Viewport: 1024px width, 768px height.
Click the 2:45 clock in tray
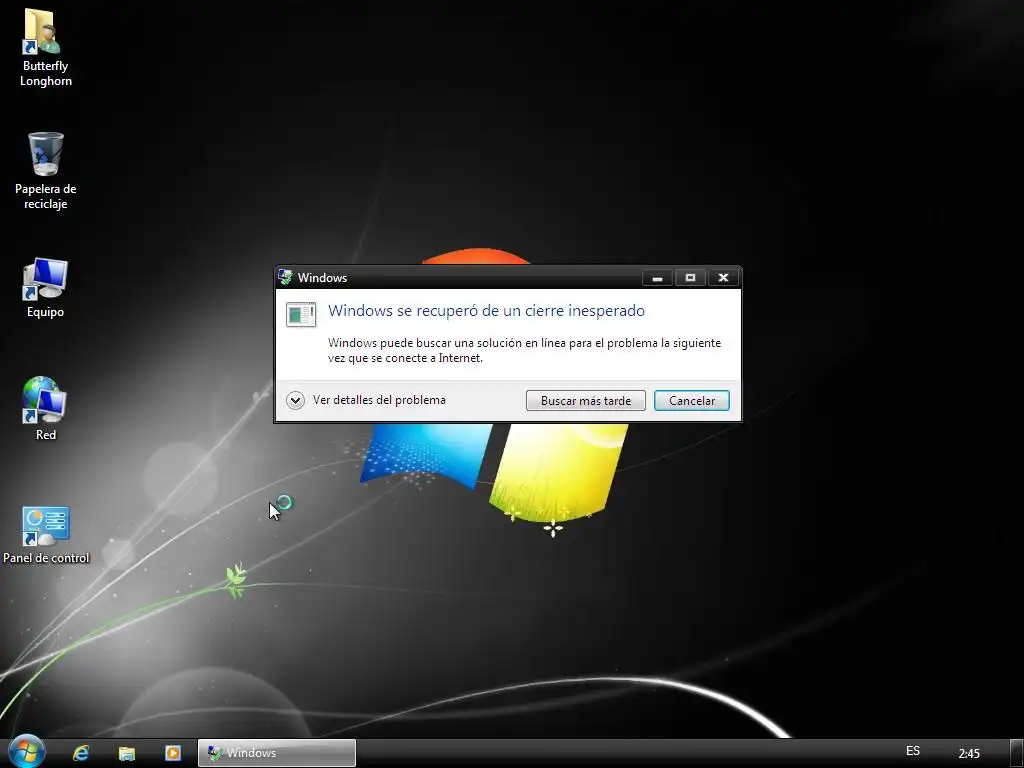(969, 754)
